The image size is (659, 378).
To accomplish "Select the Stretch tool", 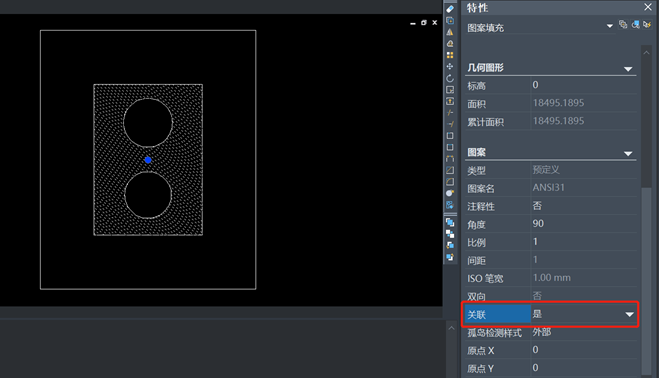I will (x=450, y=101).
